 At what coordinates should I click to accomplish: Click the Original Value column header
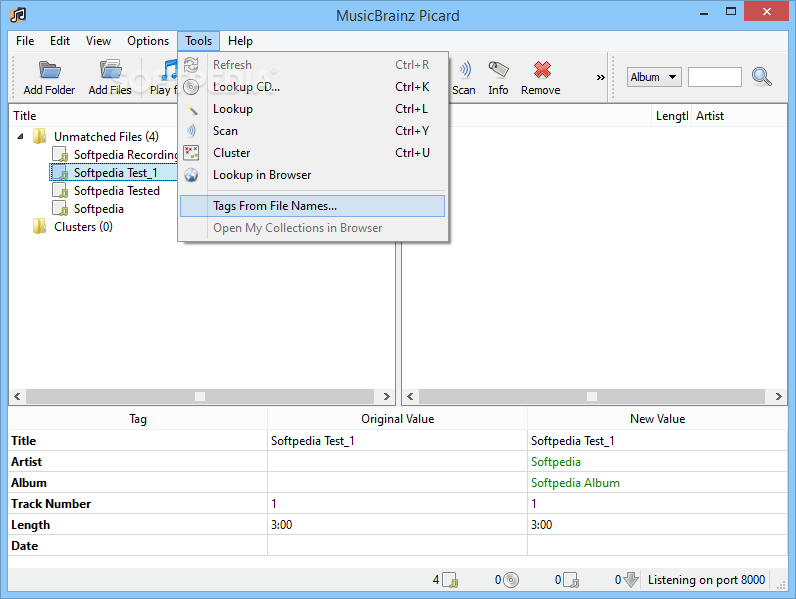pyautogui.click(x=397, y=419)
